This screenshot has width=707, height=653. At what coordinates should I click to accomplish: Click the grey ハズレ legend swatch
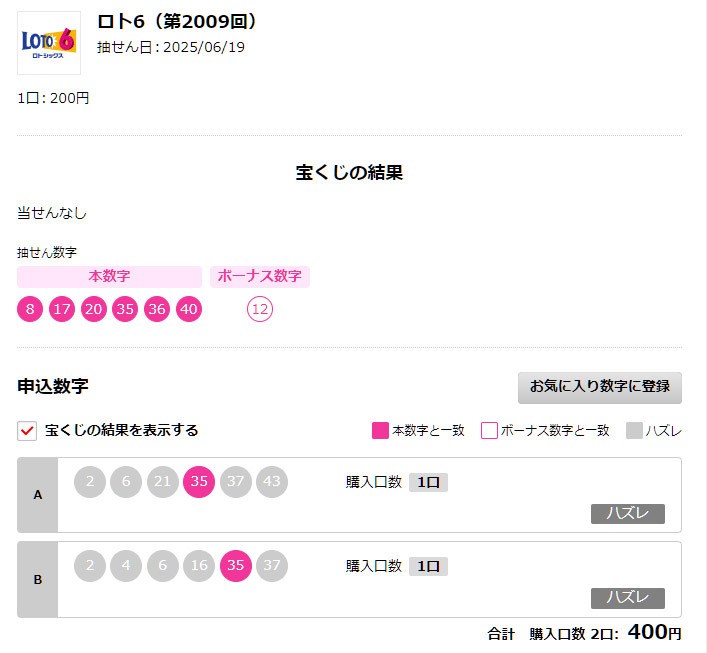634,431
